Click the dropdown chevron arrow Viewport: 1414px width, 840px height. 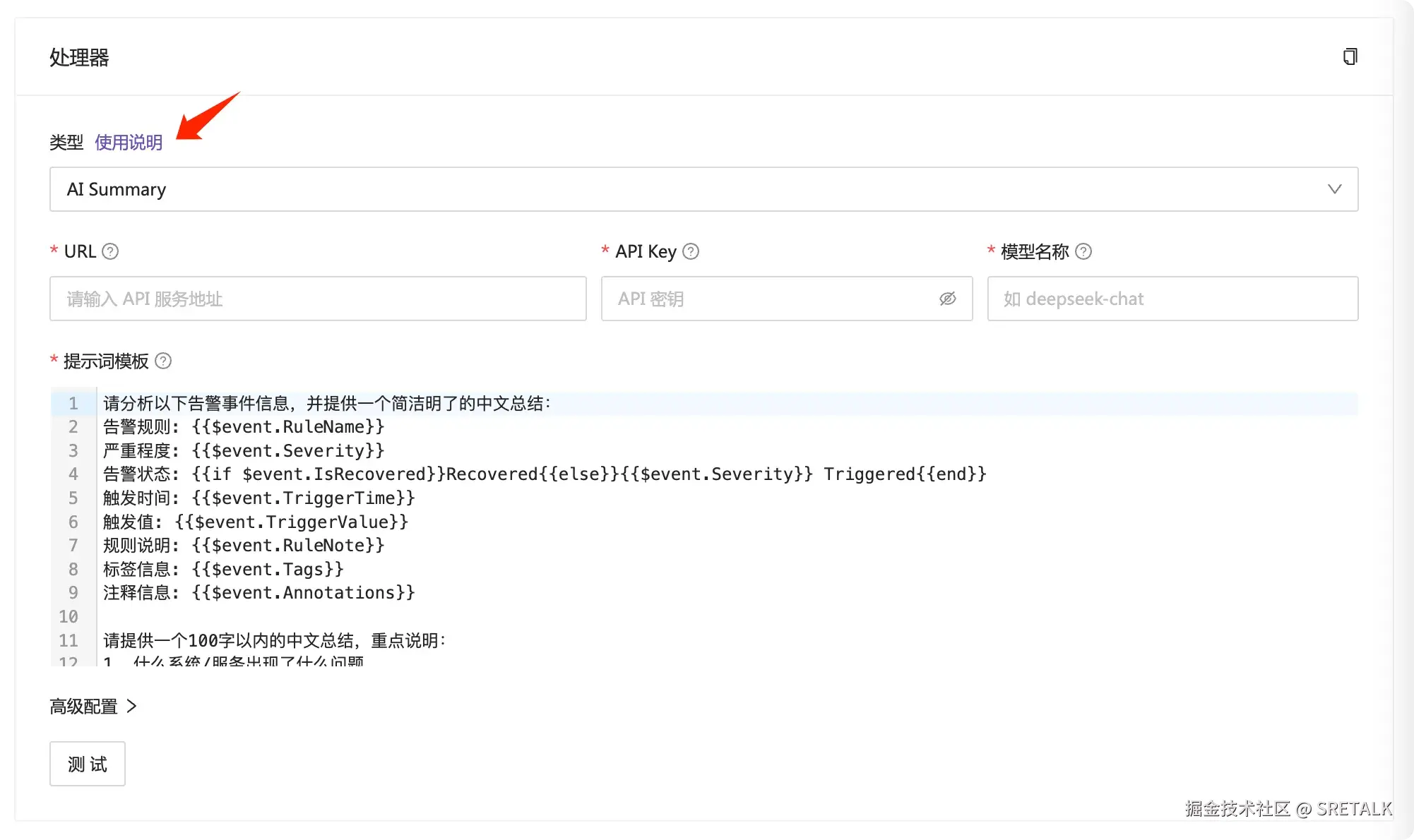(1334, 189)
